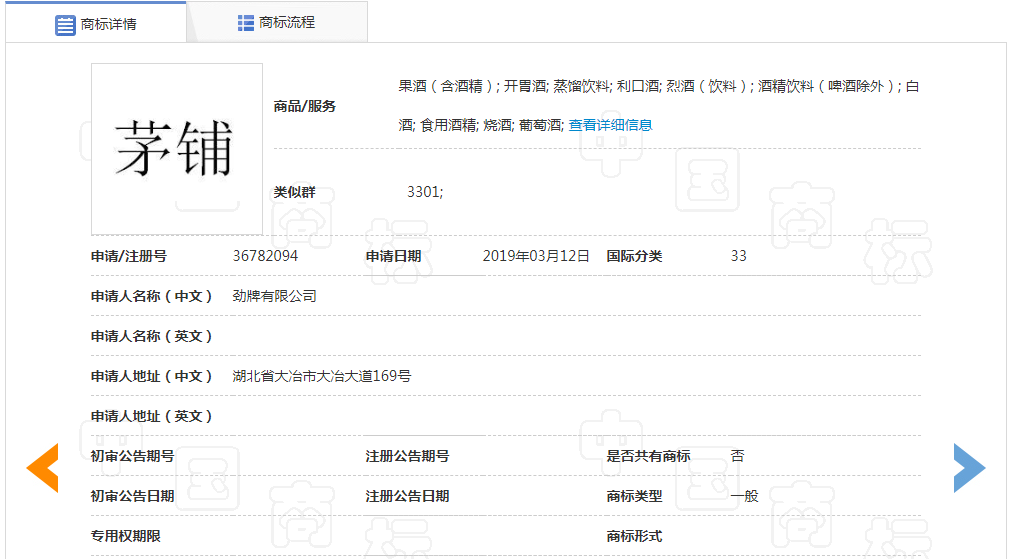The height and width of the screenshot is (559, 1011).
Task: Click the 商品/服务 field label
Action: pos(304,106)
